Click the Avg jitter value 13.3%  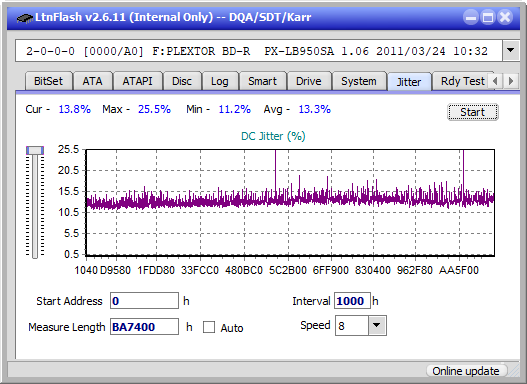pos(315,109)
